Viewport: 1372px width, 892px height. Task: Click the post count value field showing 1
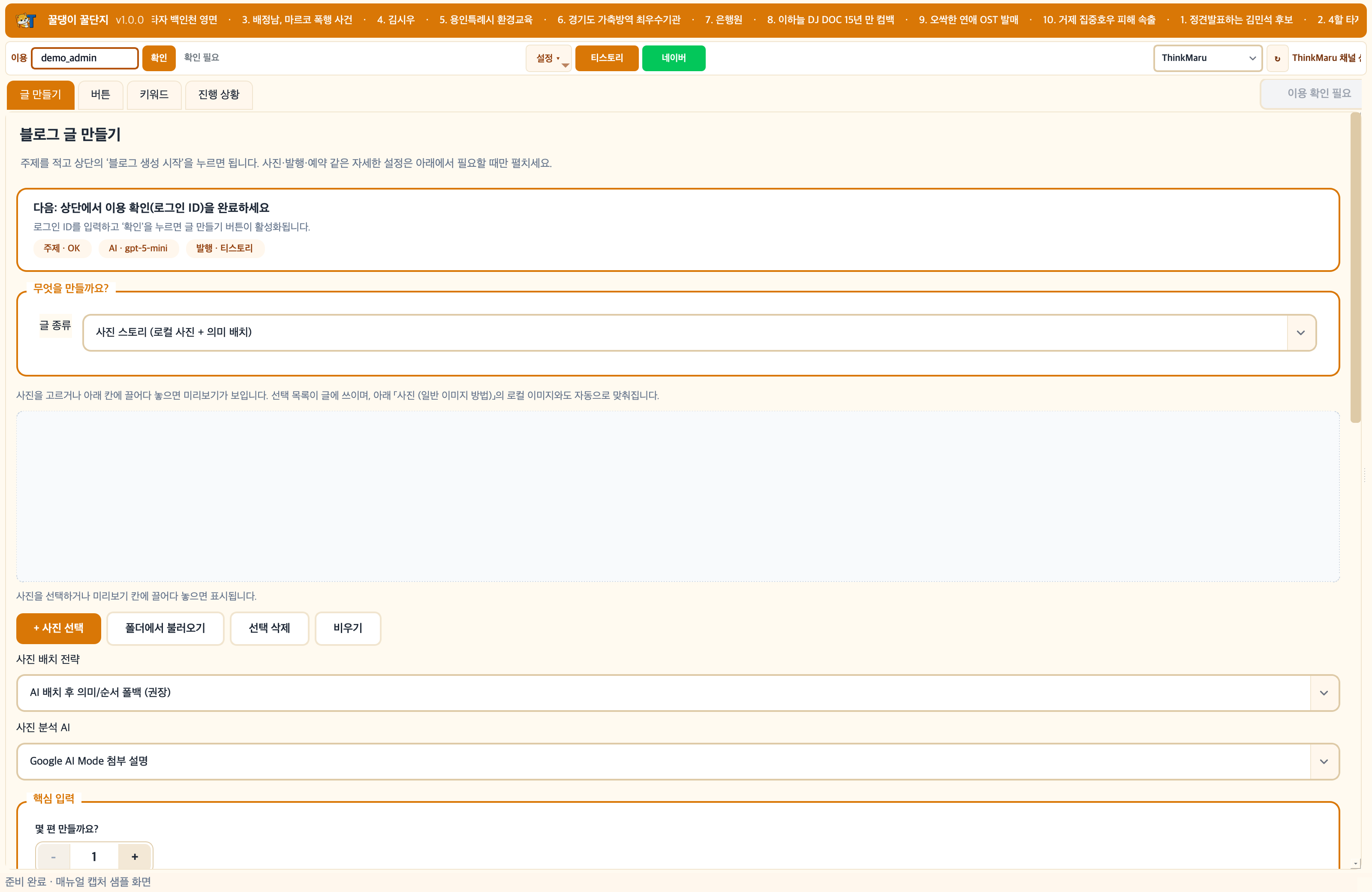pos(94,857)
